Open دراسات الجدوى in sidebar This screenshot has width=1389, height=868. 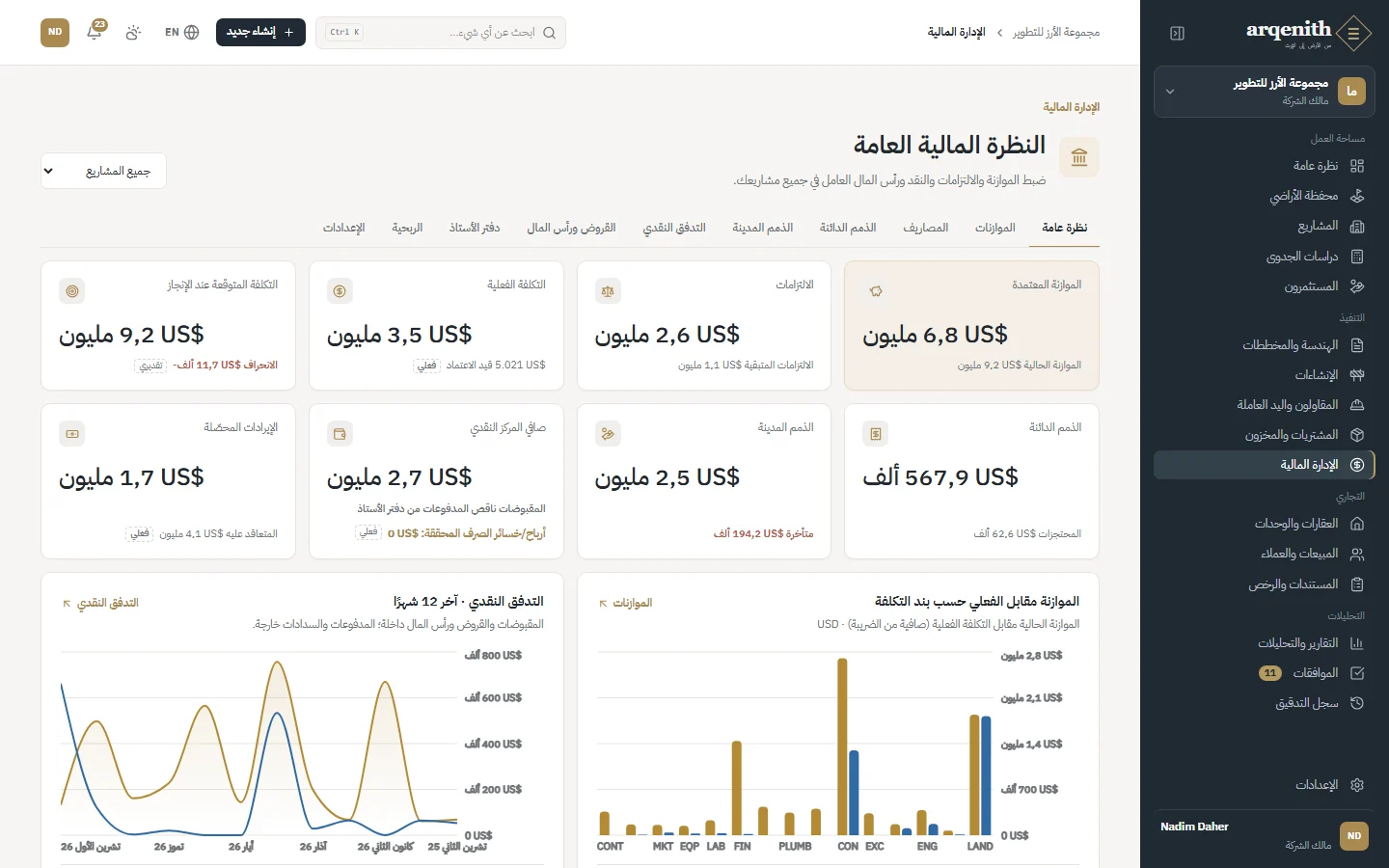coord(1264,257)
